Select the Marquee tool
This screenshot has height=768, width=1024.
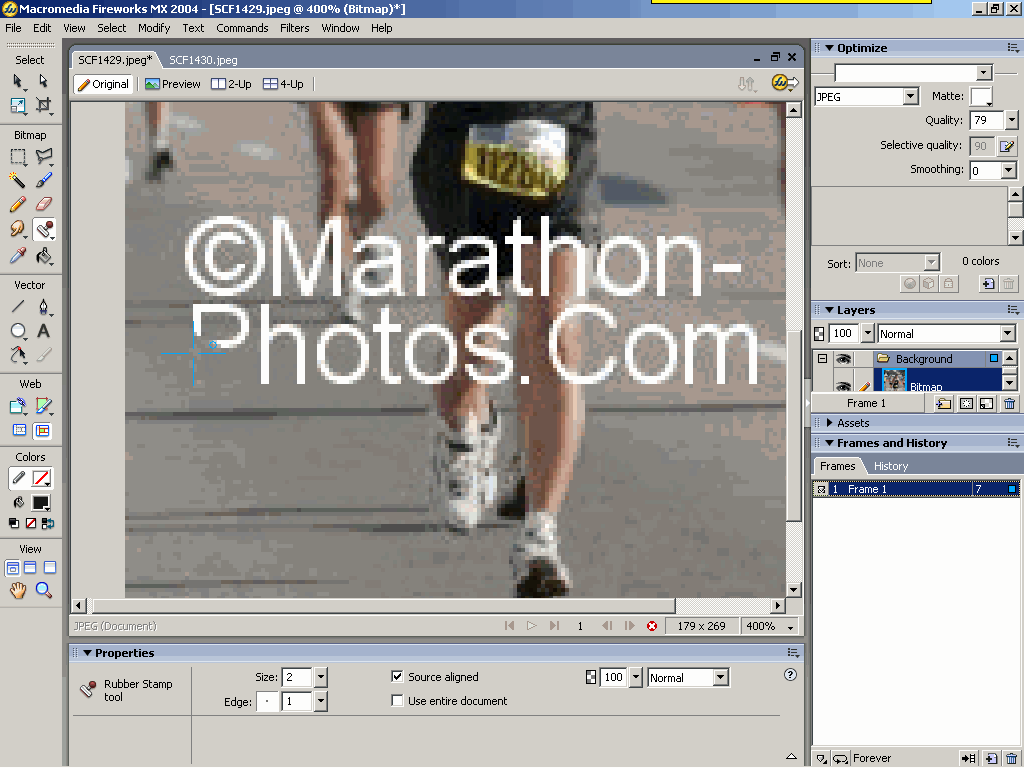pos(18,156)
